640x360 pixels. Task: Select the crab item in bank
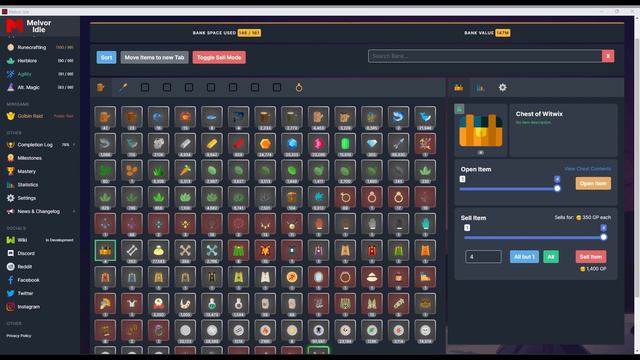185,117
